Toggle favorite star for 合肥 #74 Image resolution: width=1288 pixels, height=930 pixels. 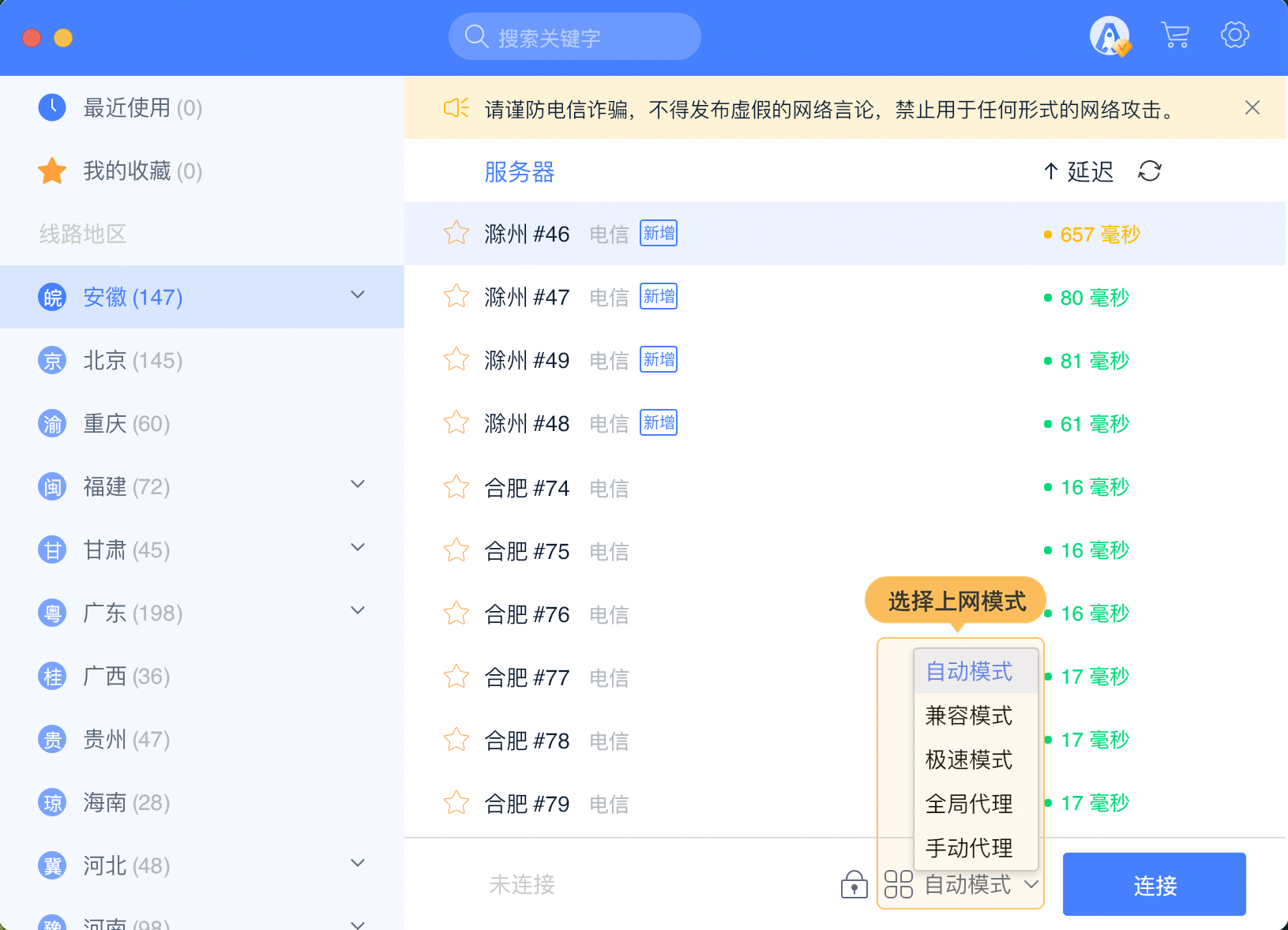tap(456, 487)
